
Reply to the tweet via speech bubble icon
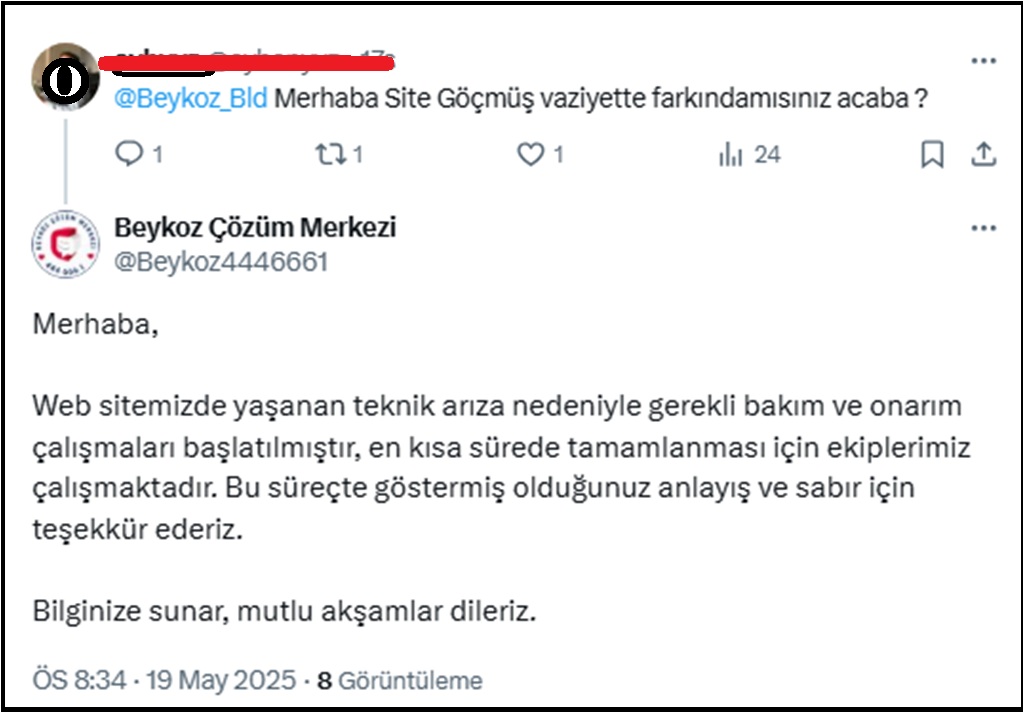point(129,154)
